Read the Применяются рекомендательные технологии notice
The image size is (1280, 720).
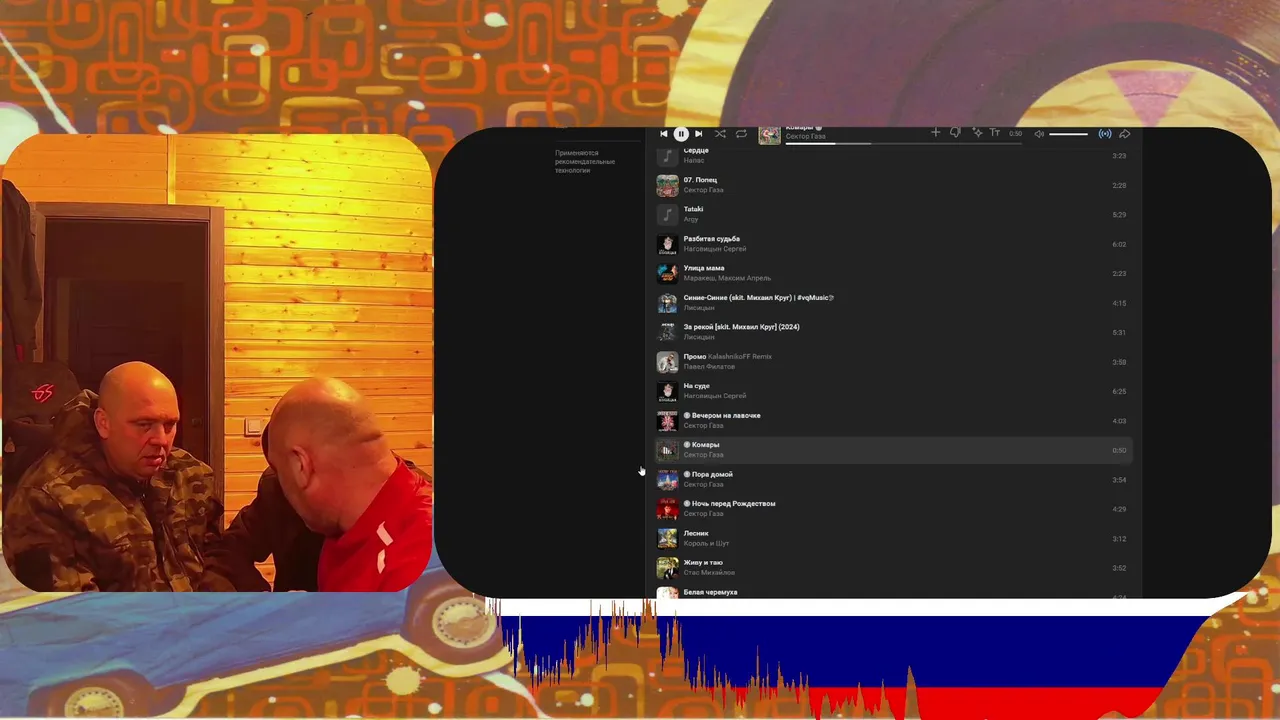[585, 161]
